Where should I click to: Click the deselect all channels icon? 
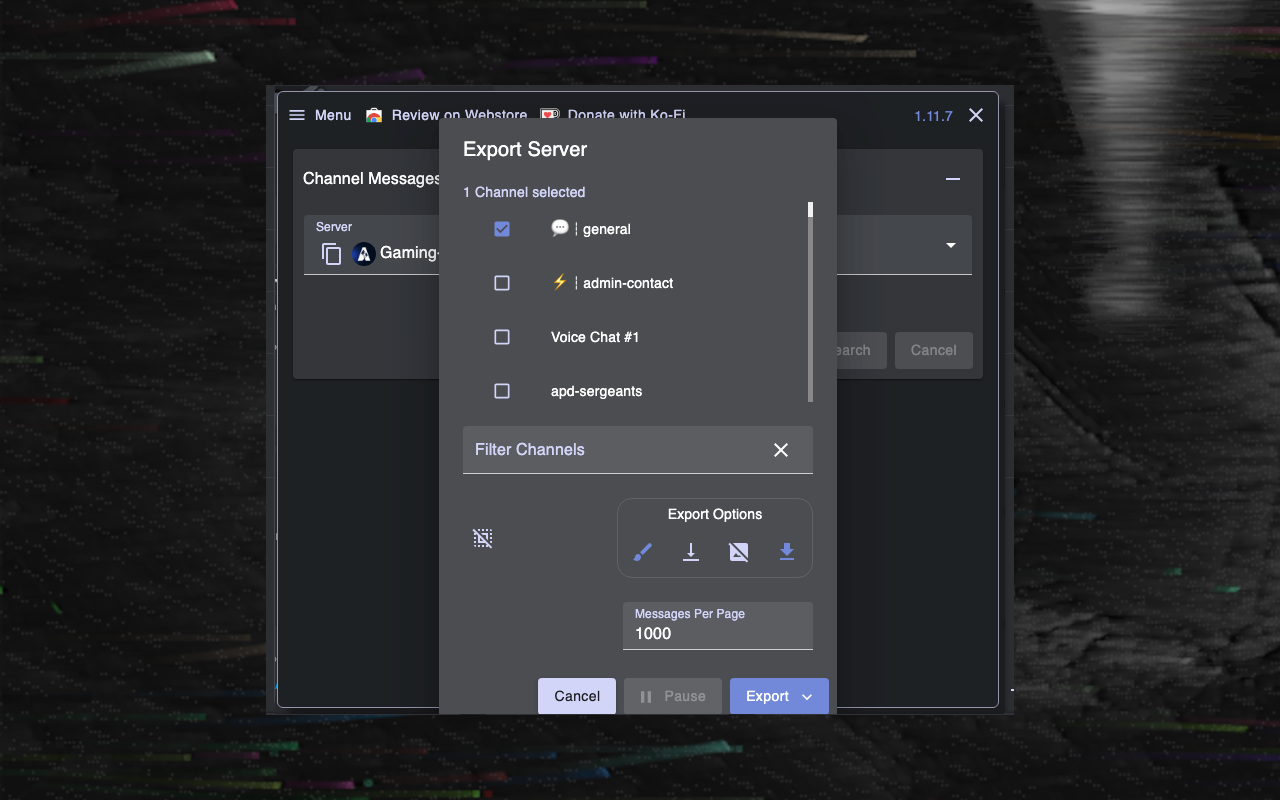(x=483, y=539)
